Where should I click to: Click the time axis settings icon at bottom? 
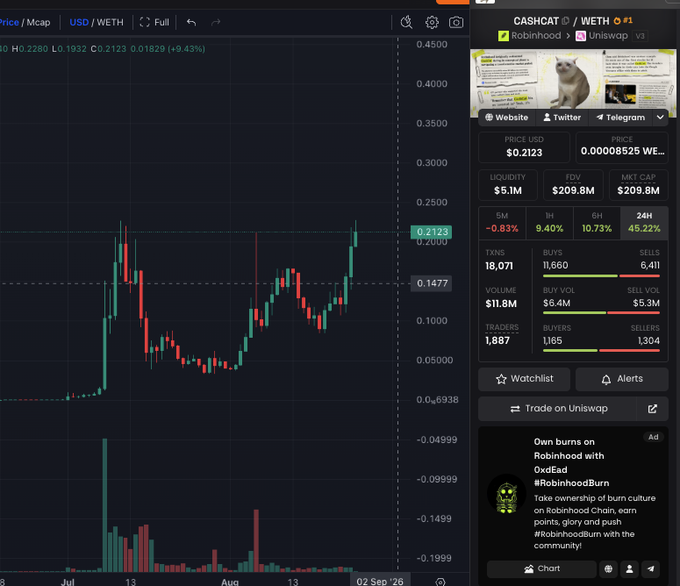click(440, 582)
